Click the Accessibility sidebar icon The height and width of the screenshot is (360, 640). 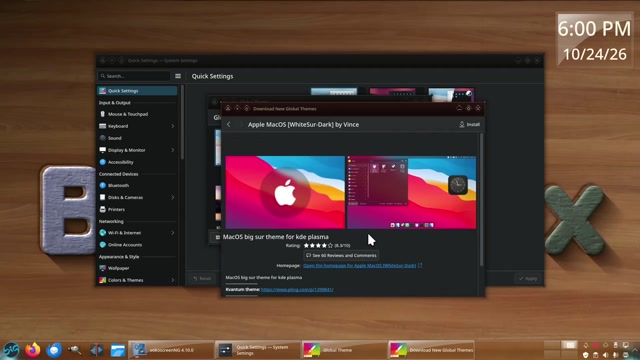[102, 162]
